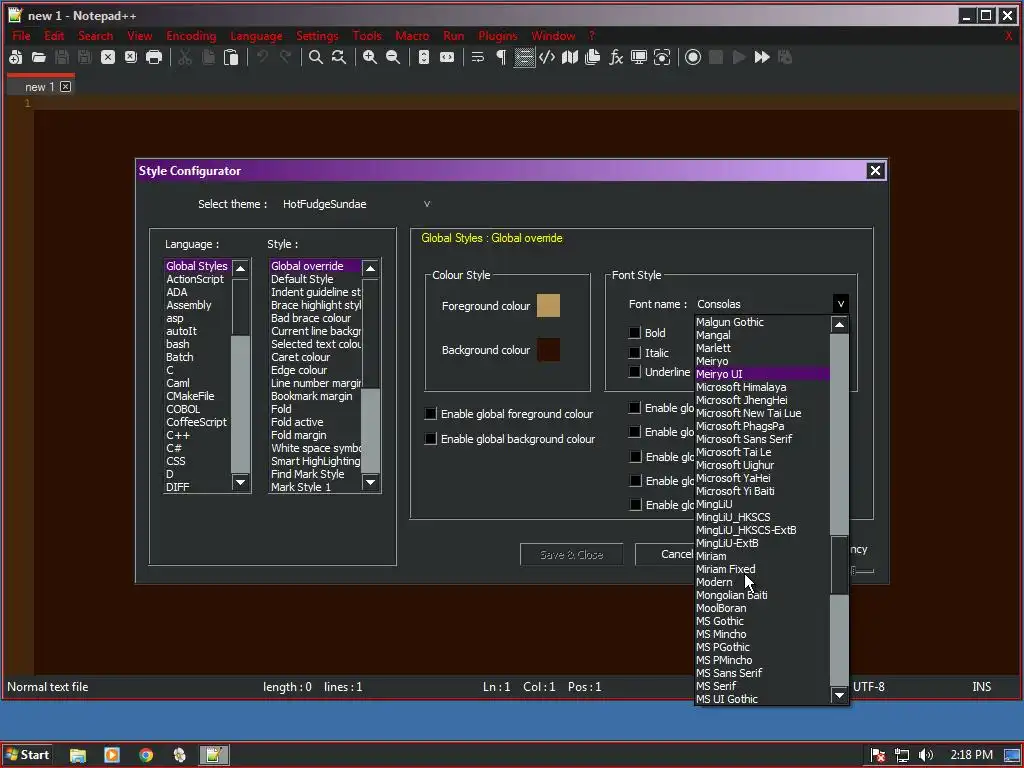Click the New file toolbar icon
The width and height of the screenshot is (1024, 768).
point(16,57)
